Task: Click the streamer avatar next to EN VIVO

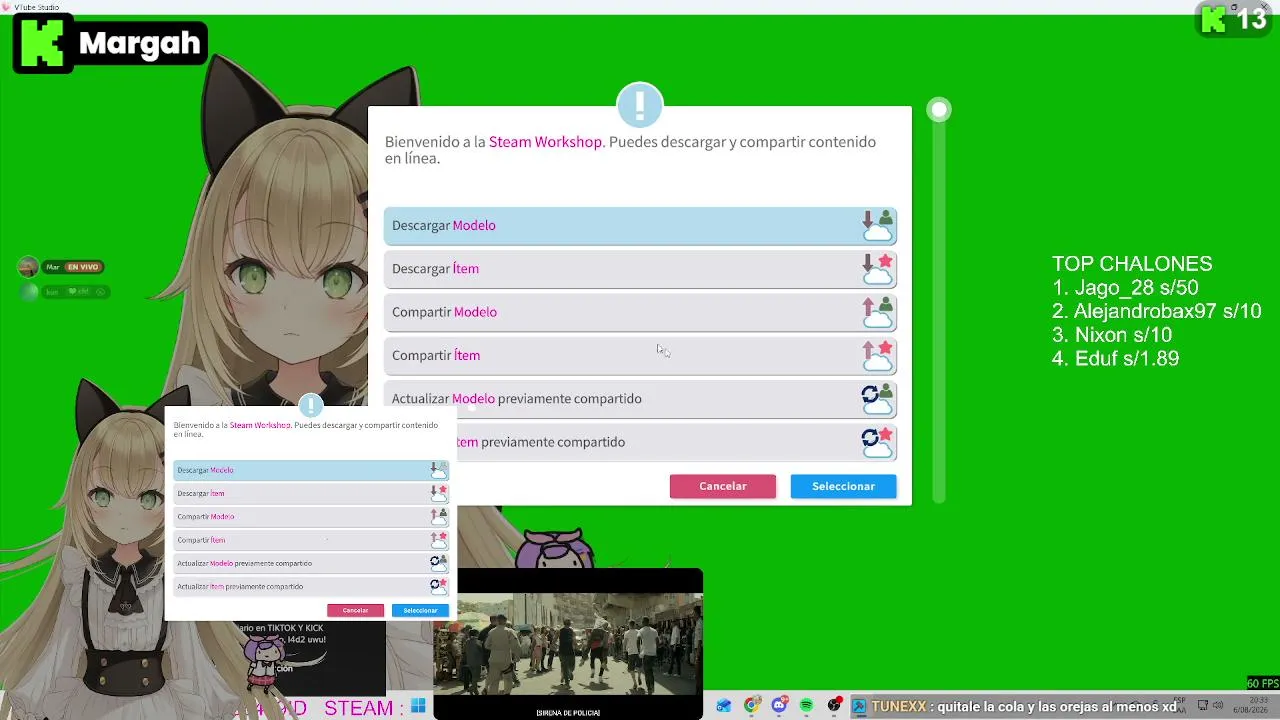Action: [x=27, y=267]
